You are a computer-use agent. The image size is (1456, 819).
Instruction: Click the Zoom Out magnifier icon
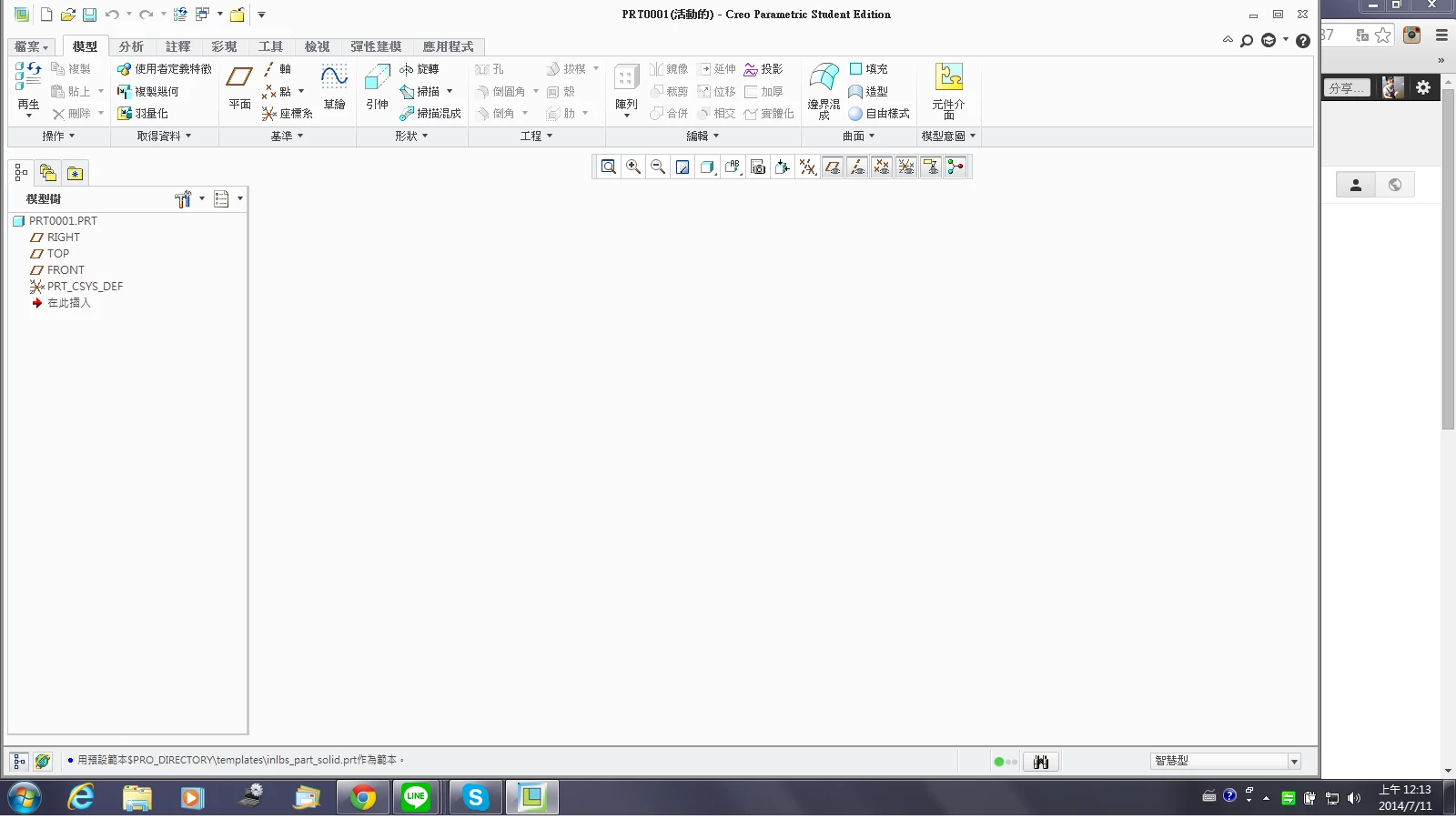pos(658,167)
